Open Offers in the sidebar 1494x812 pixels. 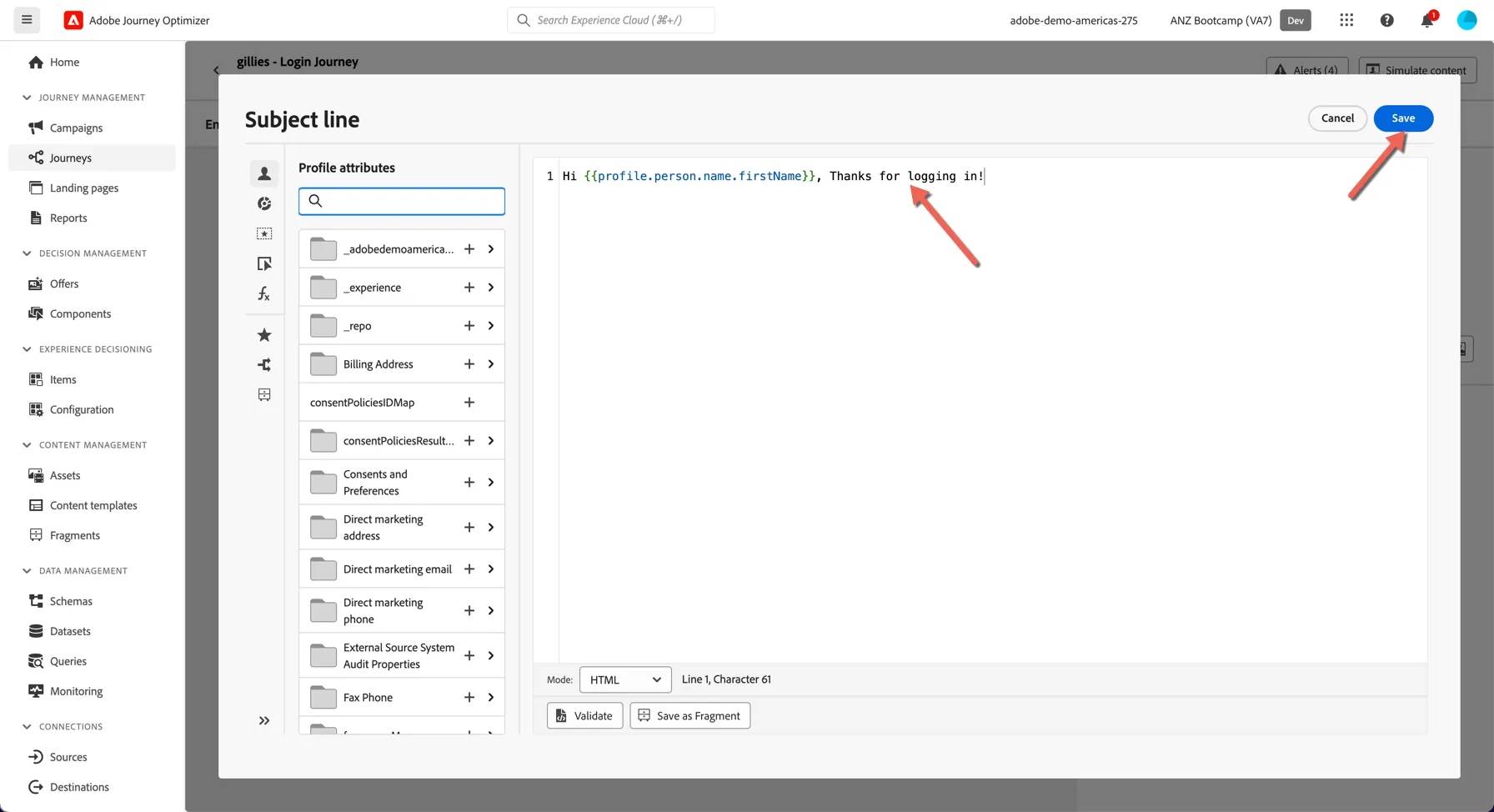point(64,284)
